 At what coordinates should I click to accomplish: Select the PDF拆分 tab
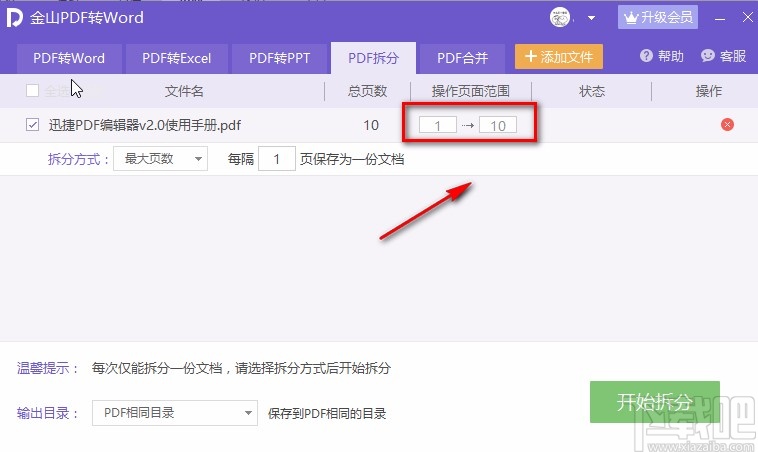coord(373,58)
